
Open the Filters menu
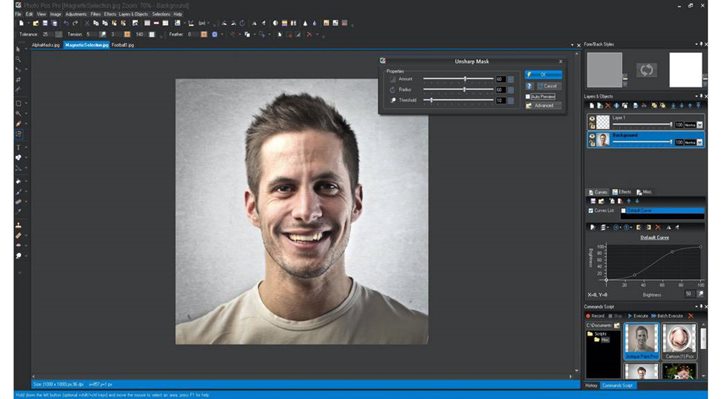click(95, 14)
